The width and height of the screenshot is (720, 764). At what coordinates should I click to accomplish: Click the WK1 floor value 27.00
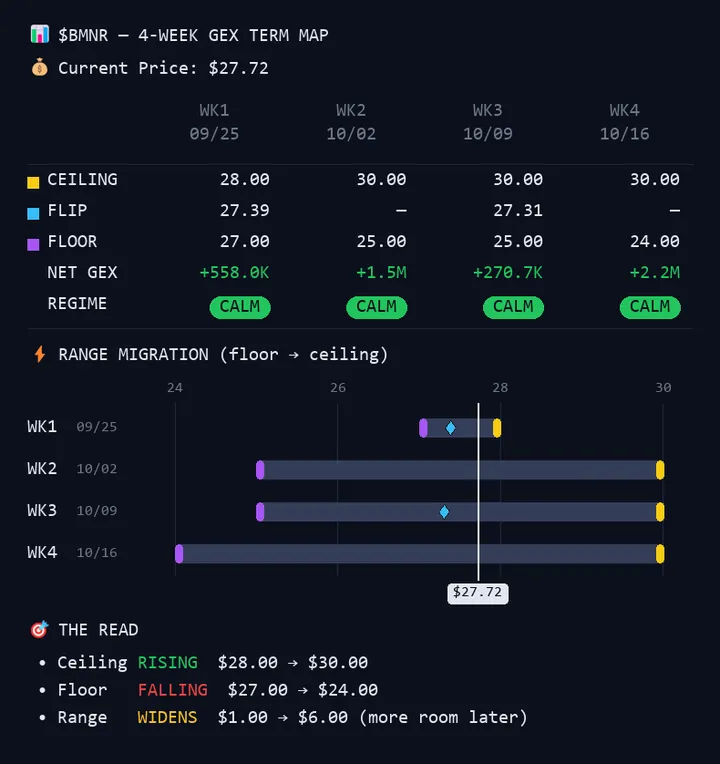pos(245,241)
